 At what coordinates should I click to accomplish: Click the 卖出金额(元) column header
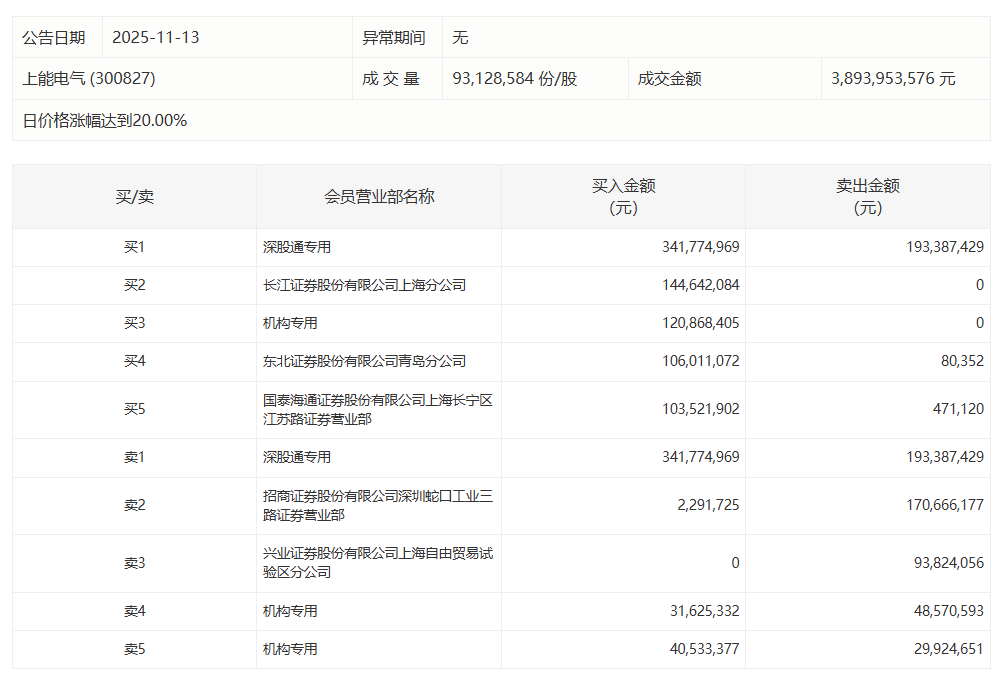[x=867, y=197]
